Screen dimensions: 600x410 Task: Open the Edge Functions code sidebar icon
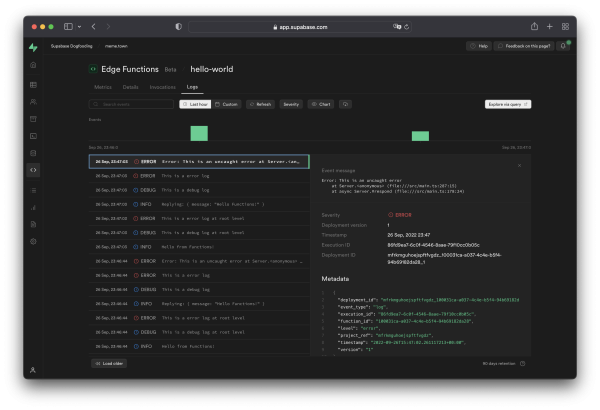[33, 170]
